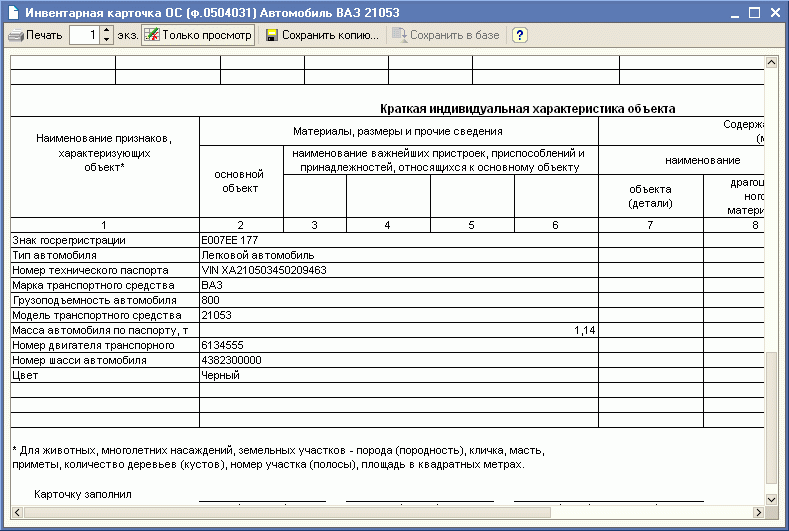
Task: Select cell E007EE 177
Action: point(399,240)
